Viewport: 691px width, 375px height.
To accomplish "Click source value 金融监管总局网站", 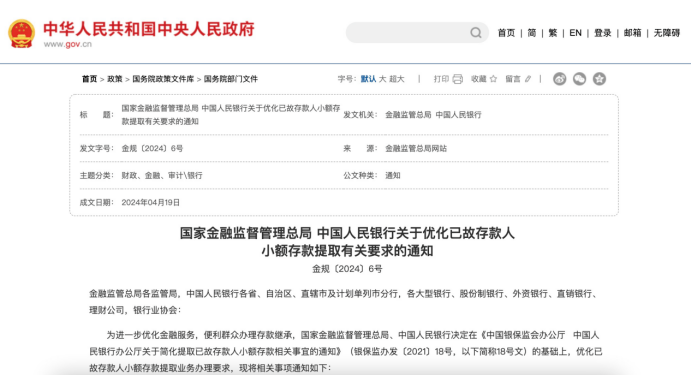I will [416, 149].
